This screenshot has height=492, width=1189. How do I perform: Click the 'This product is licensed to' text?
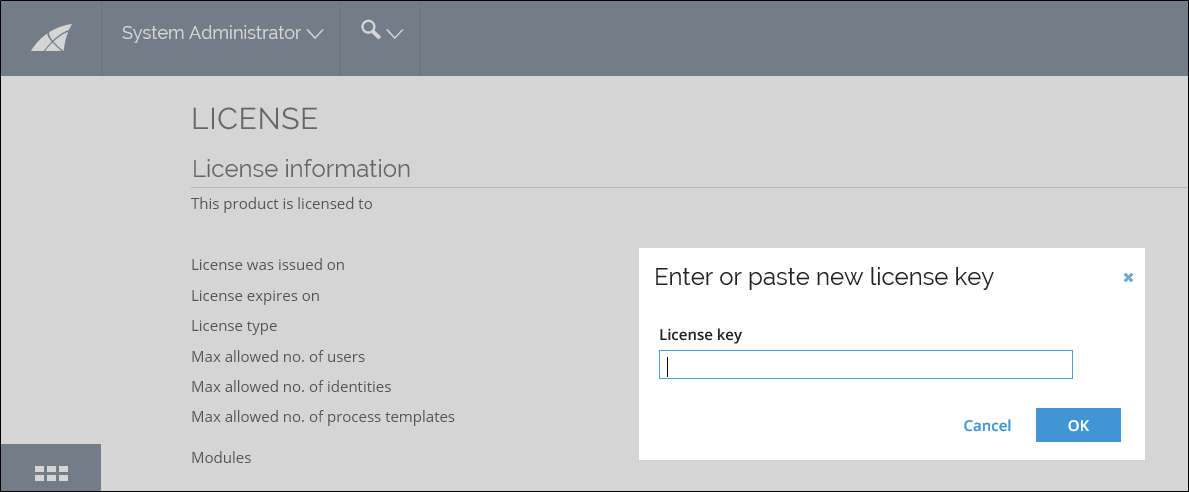(281, 204)
